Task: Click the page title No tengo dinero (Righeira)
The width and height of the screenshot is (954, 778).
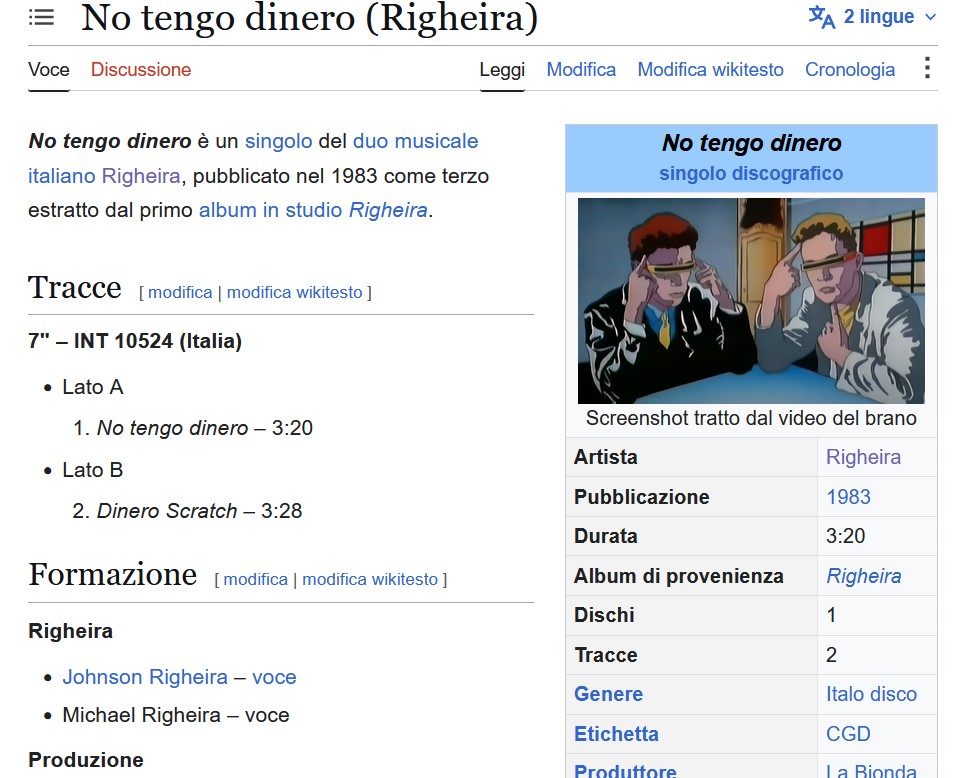Action: tap(310, 18)
